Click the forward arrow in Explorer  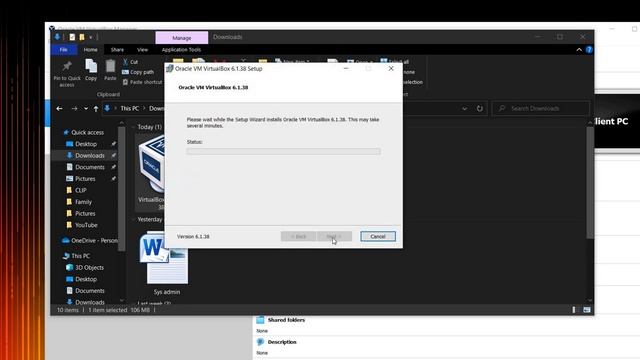tap(74, 109)
